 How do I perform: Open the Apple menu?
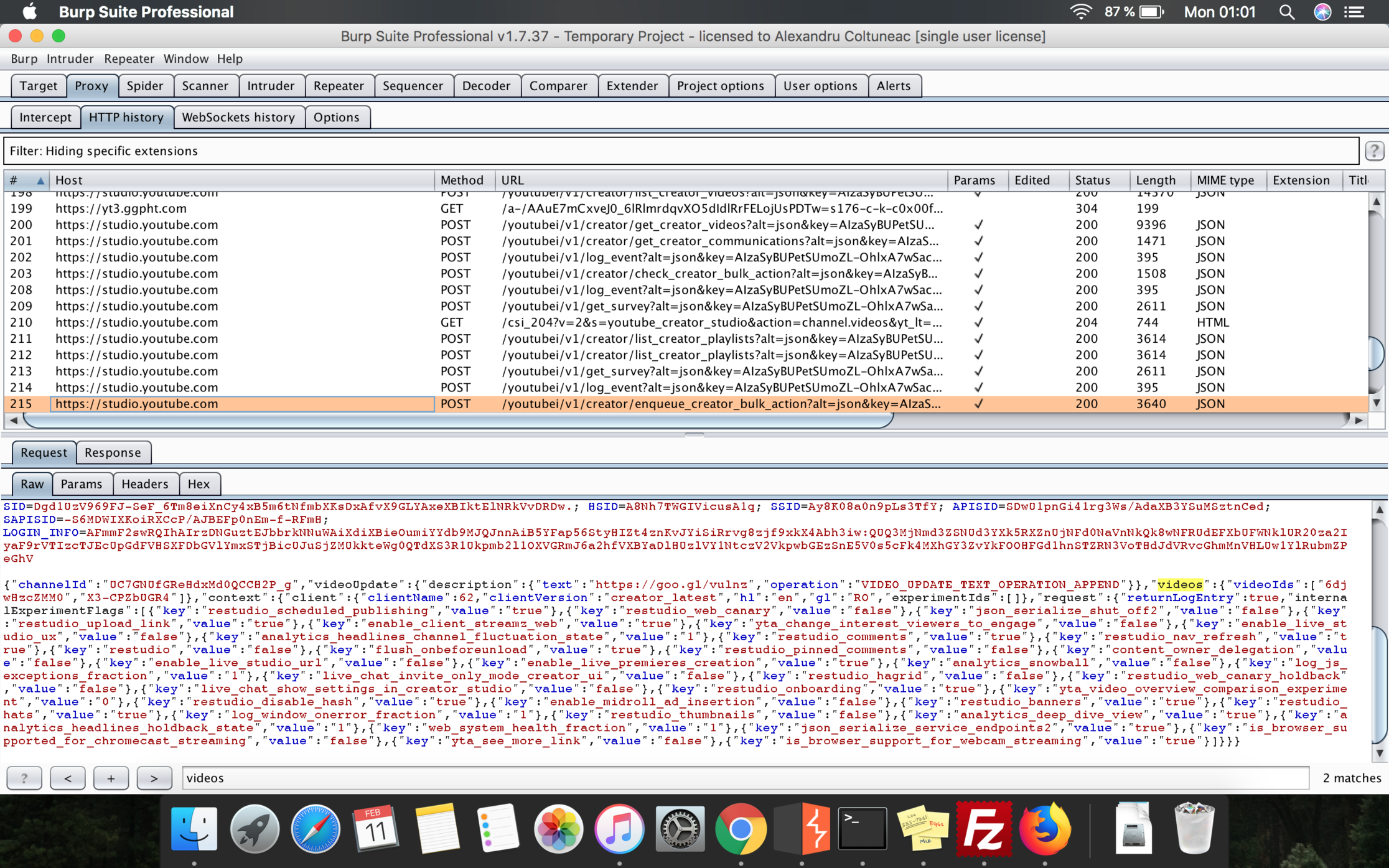pyautogui.click(x=29, y=12)
